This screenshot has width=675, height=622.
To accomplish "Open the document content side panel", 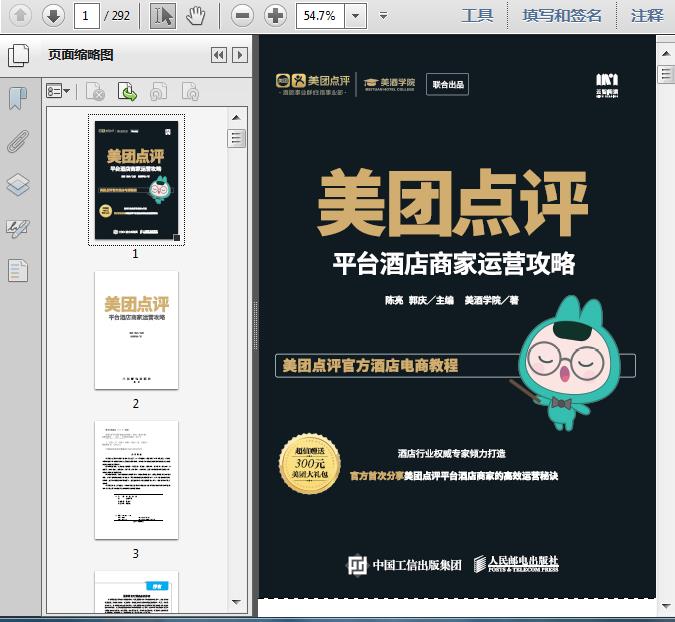I will (18, 271).
